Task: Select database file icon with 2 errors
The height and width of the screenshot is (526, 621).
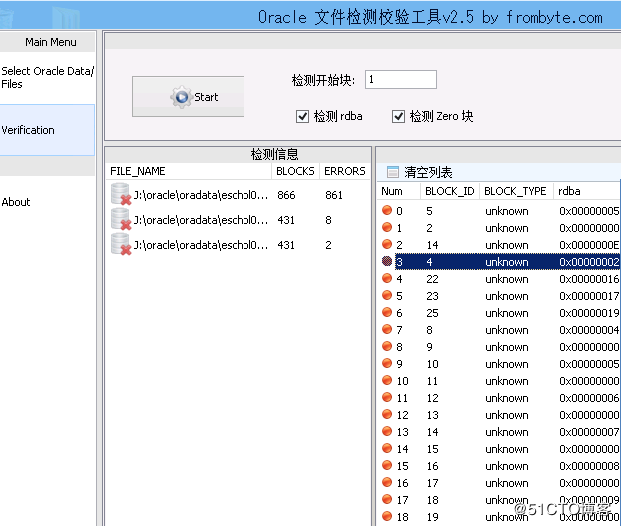Action: [x=121, y=244]
